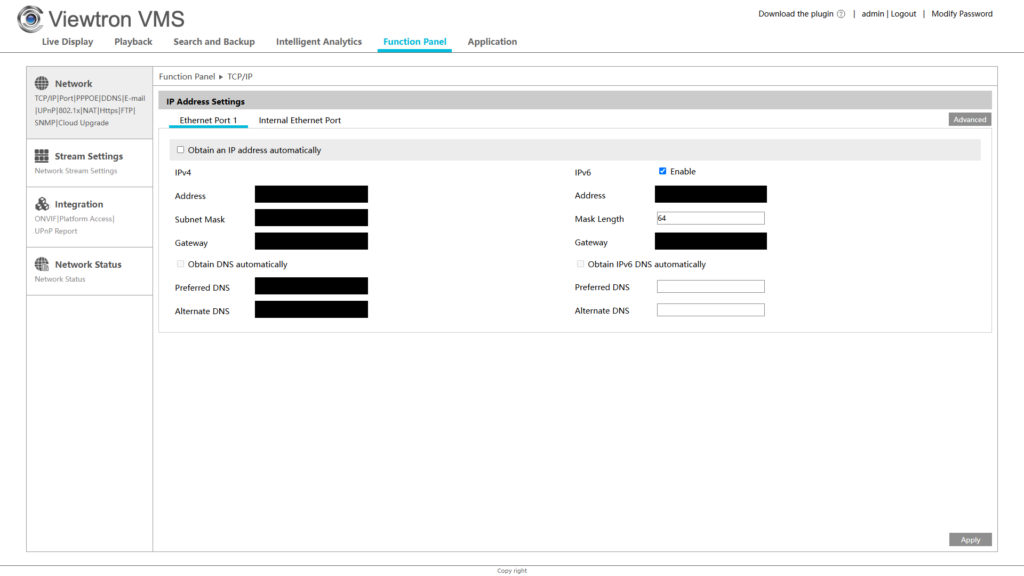Click the Logout link
This screenshot has width=1024, height=576.
pyautogui.click(x=903, y=14)
